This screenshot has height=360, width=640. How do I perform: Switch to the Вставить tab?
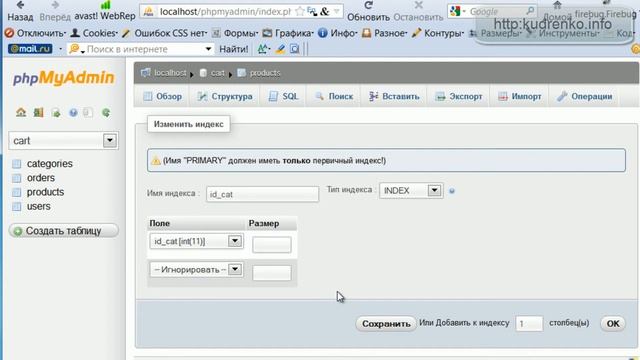click(x=394, y=96)
